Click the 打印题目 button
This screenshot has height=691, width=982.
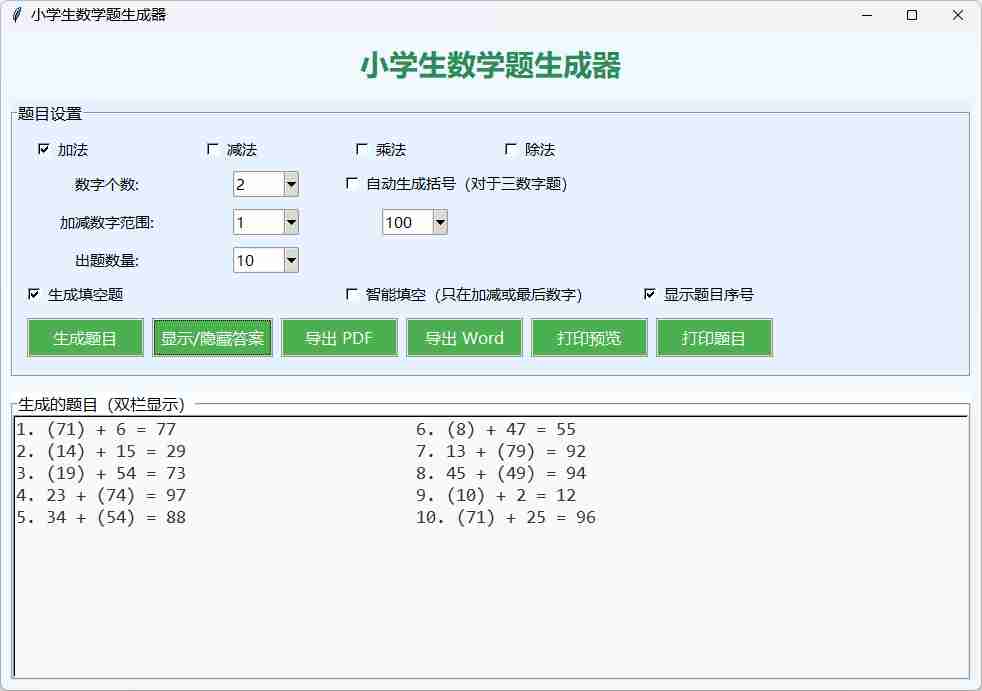click(714, 338)
